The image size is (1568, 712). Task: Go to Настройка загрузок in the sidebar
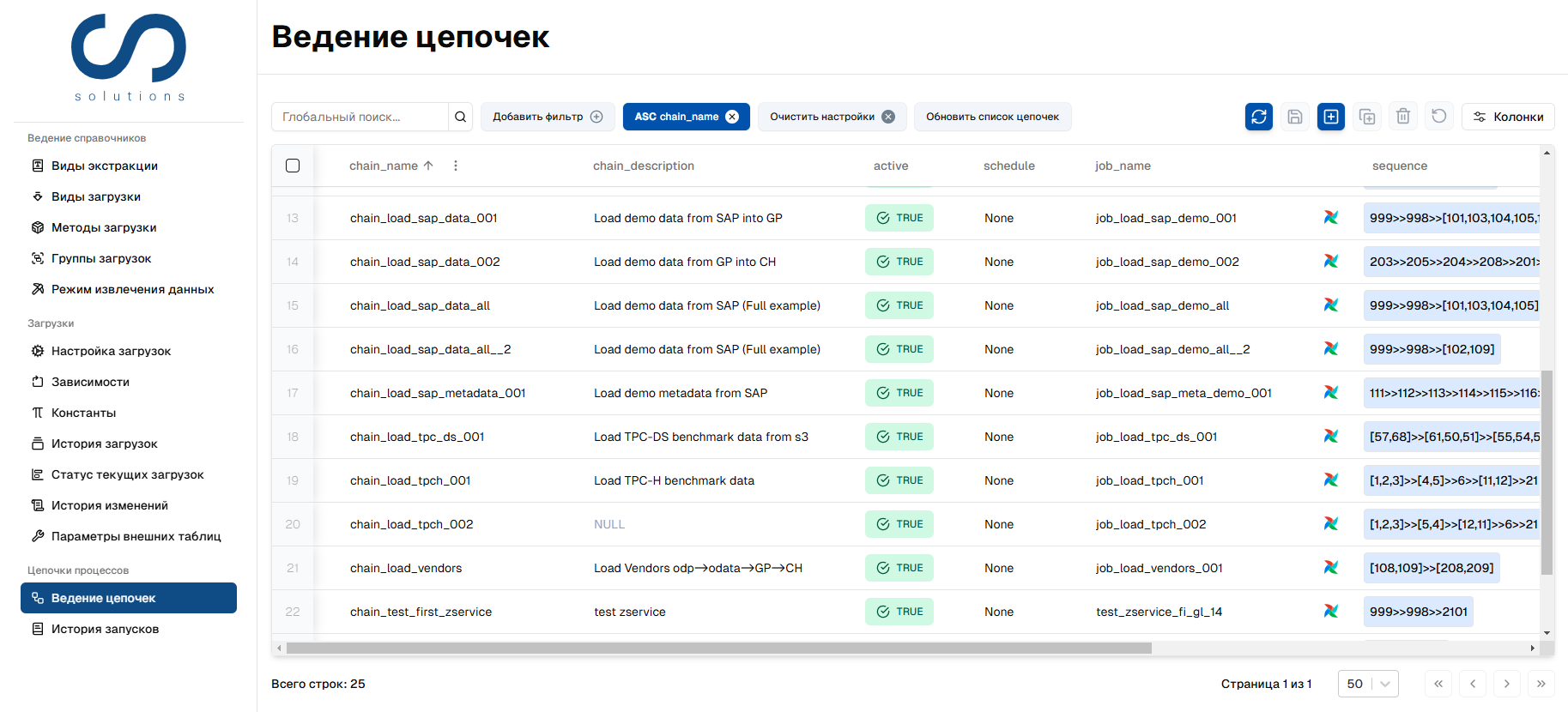111,351
